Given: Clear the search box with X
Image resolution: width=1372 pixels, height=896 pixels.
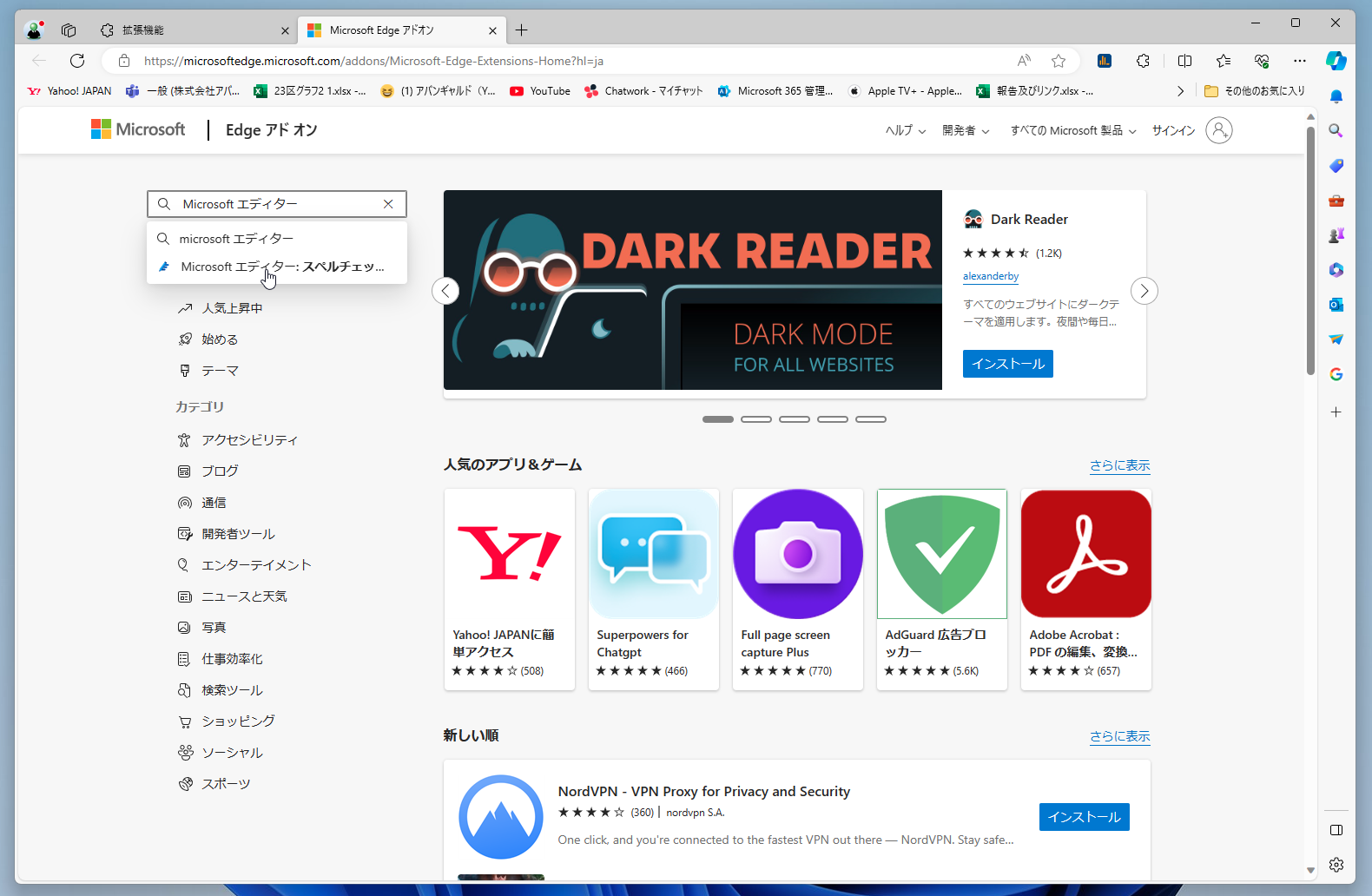Looking at the screenshot, I should (x=388, y=204).
